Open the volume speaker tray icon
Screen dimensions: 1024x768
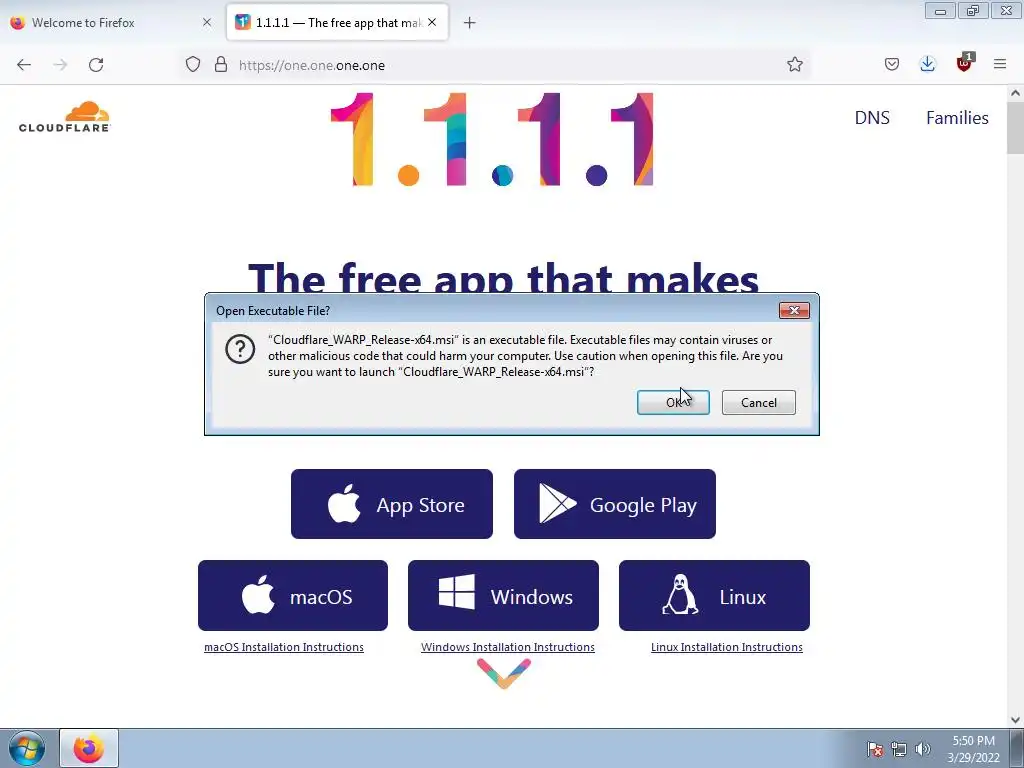click(922, 749)
